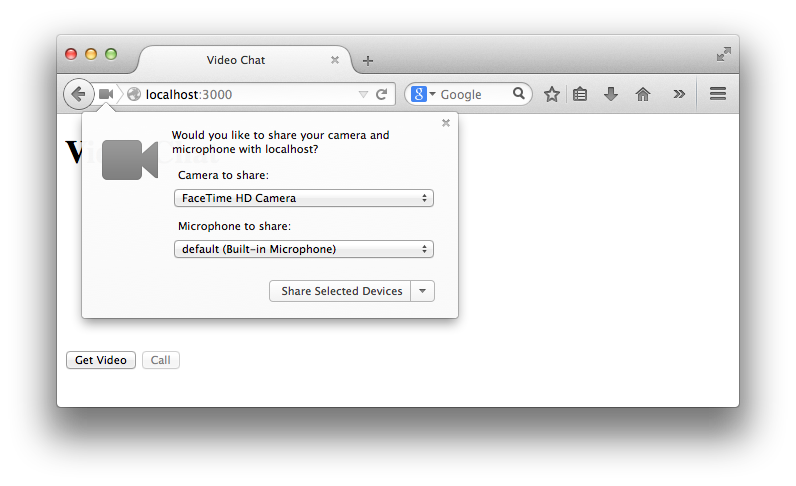Expand the Share Selected Devices options arrow
The width and height of the screenshot is (796, 486).
pos(423,291)
